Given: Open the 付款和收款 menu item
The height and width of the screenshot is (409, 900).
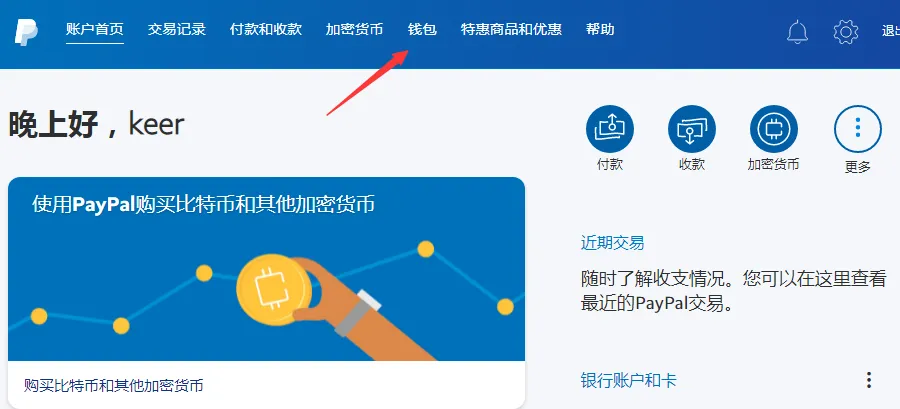Looking at the screenshot, I should [x=266, y=29].
